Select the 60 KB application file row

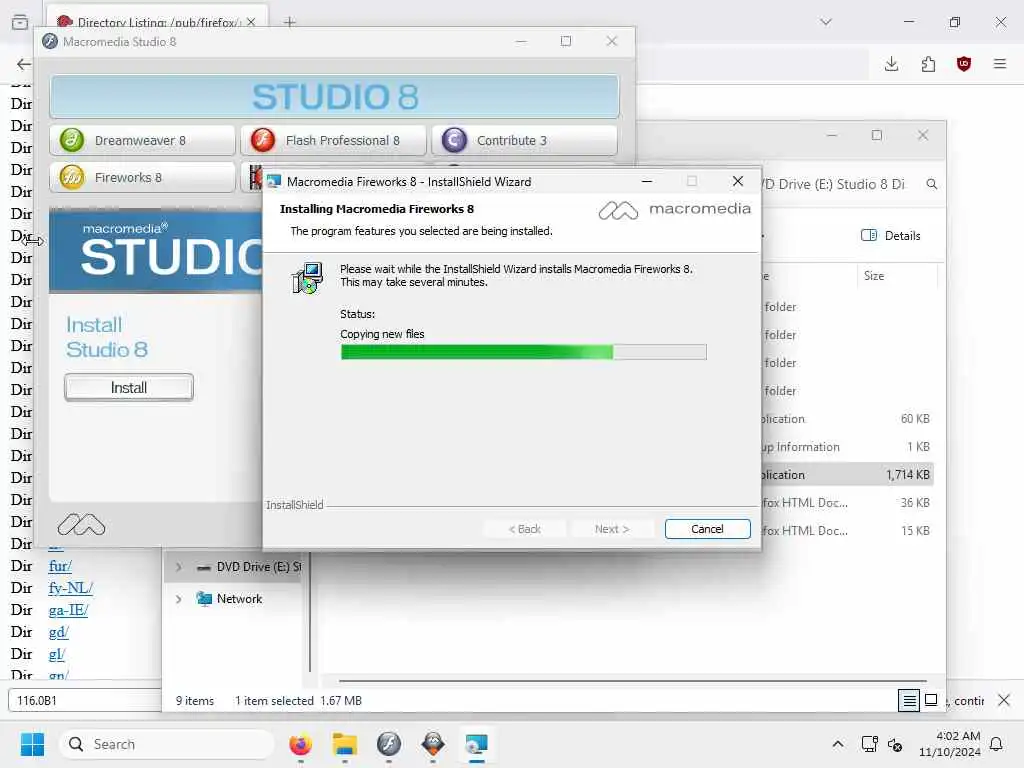(x=848, y=419)
